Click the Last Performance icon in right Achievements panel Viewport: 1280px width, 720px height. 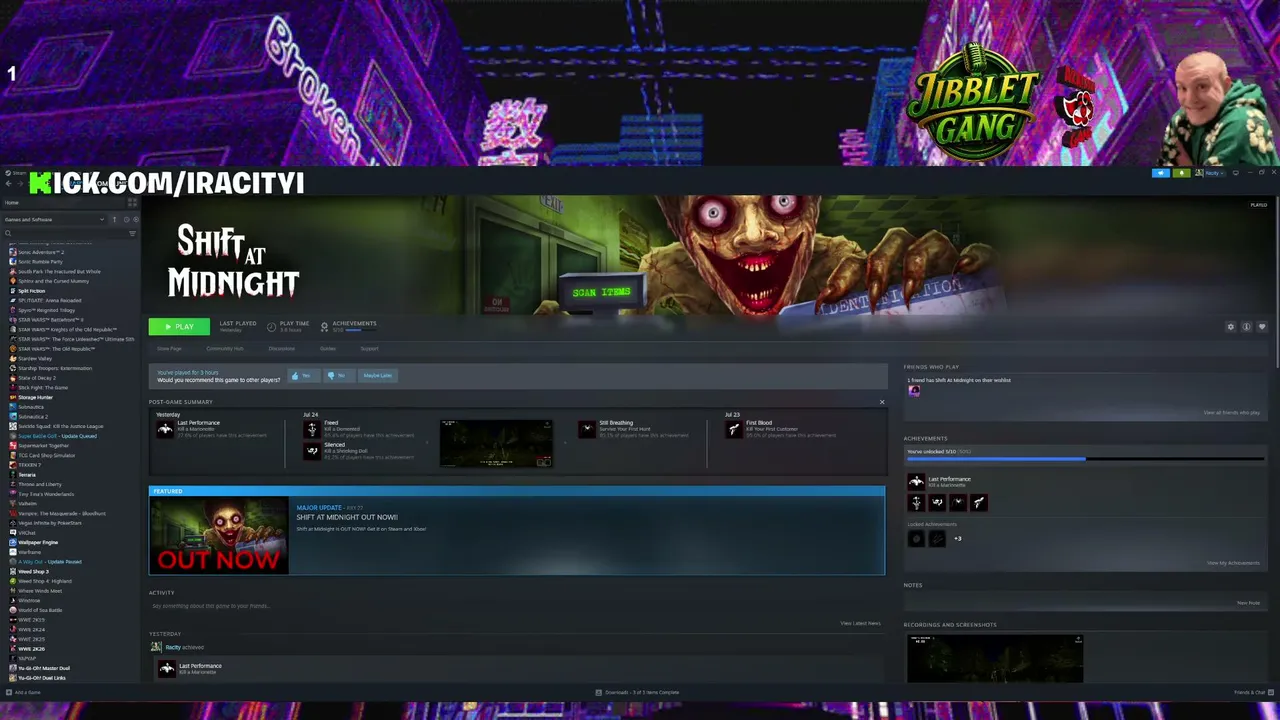(916, 481)
